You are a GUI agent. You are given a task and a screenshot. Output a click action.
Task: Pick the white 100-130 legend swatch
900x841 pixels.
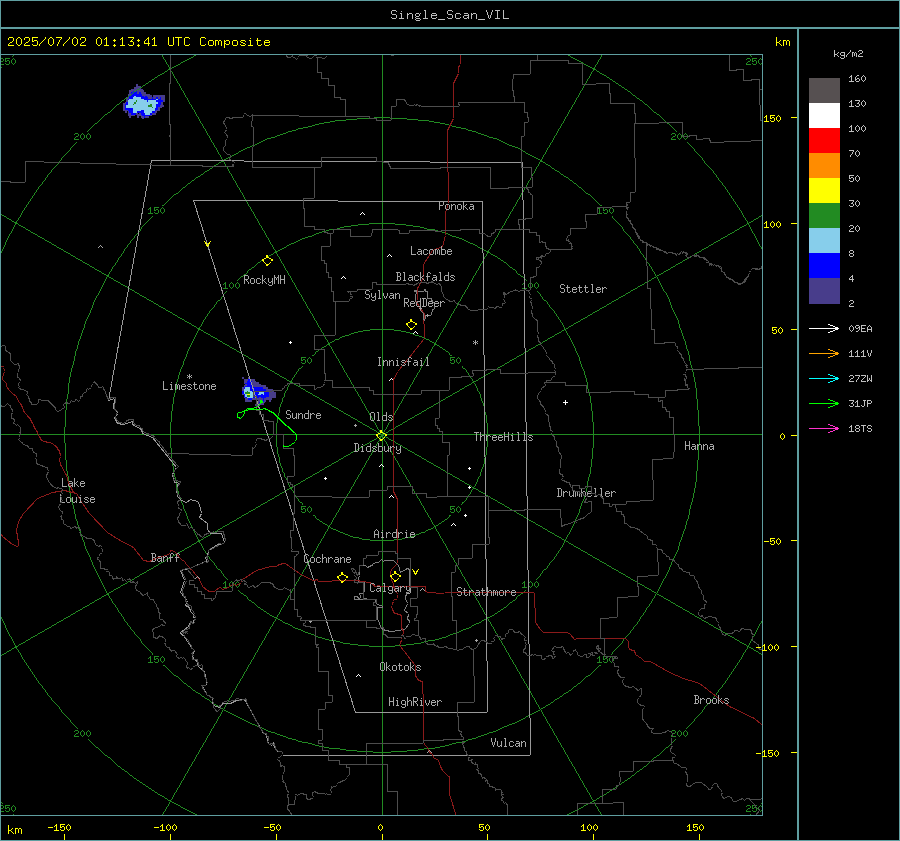click(824, 116)
